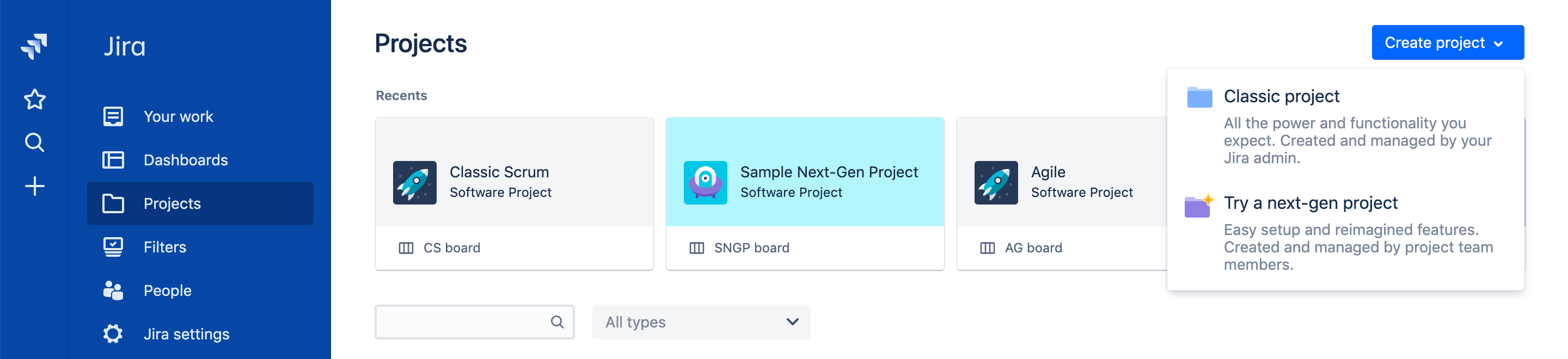Click the search icon in project filter field
Screen dimensions: 1568x359
click(x=557, y=322)
